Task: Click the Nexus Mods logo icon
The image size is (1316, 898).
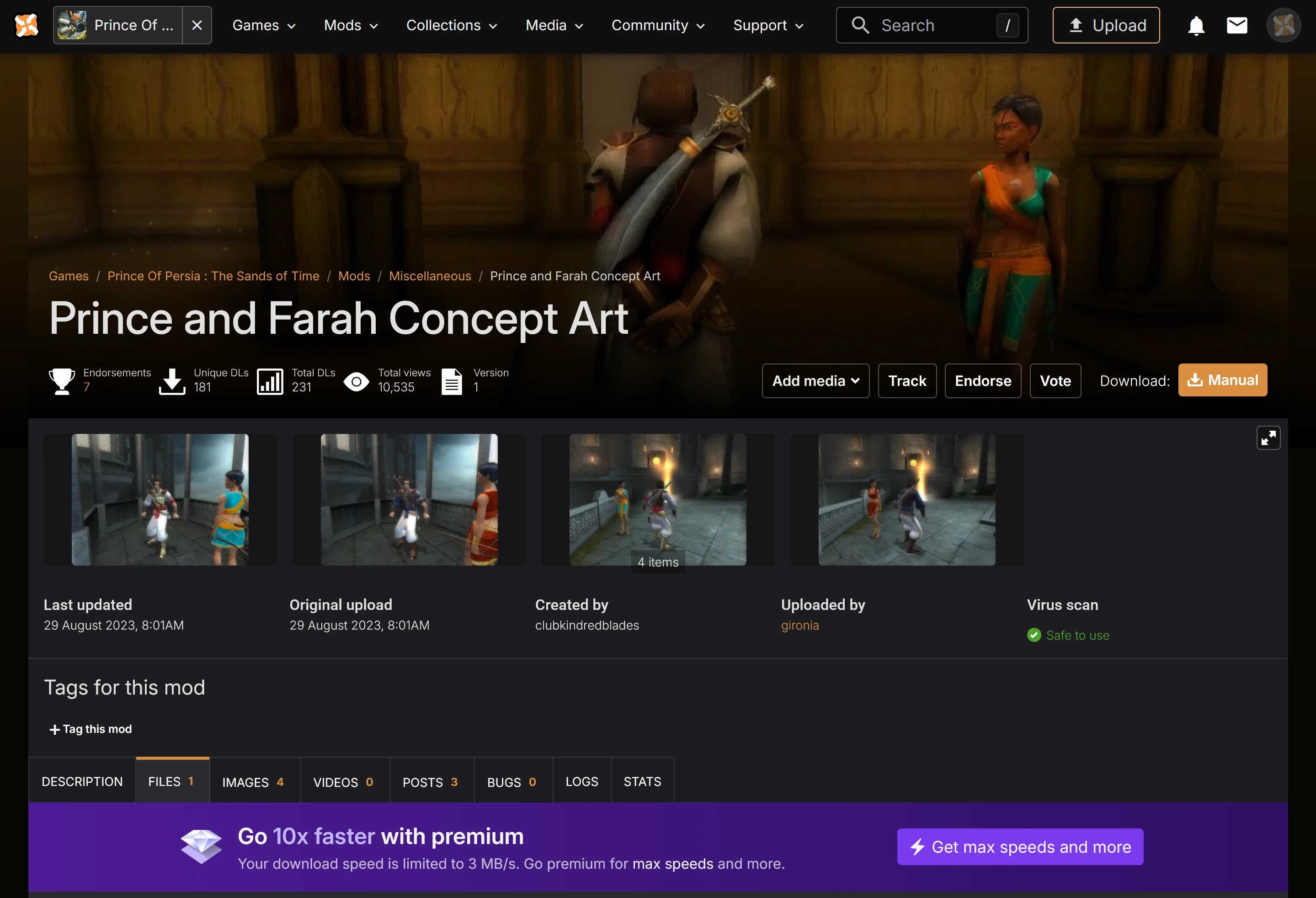Action: [26, 26]
